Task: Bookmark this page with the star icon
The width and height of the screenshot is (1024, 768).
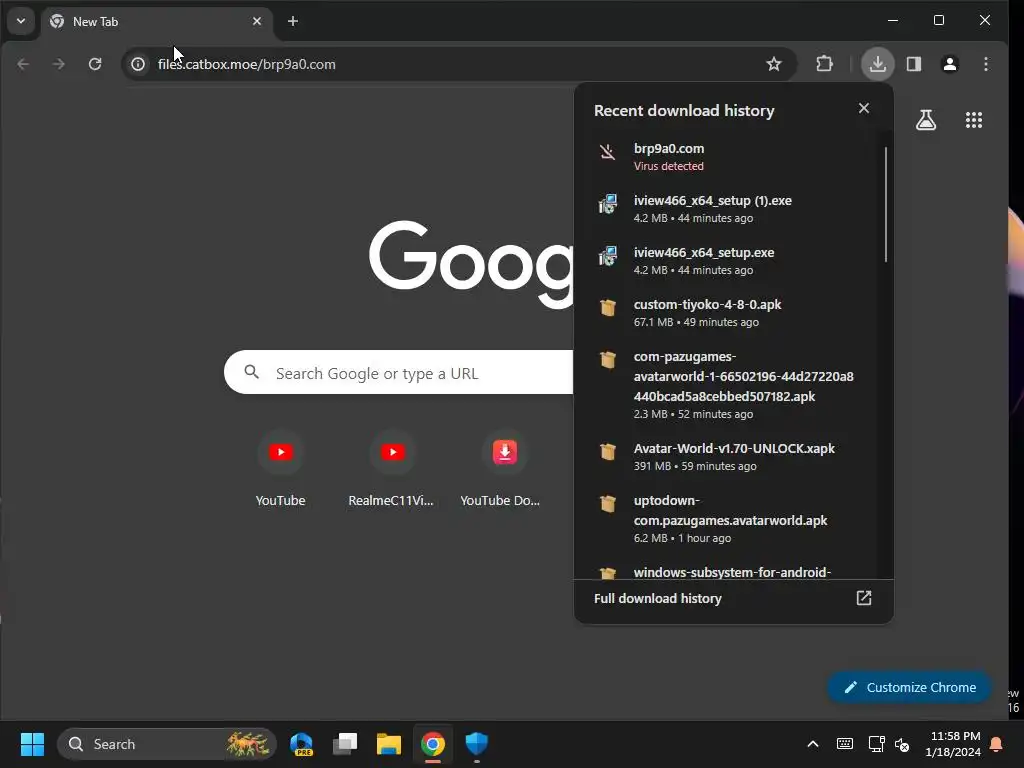Action: 774,64
